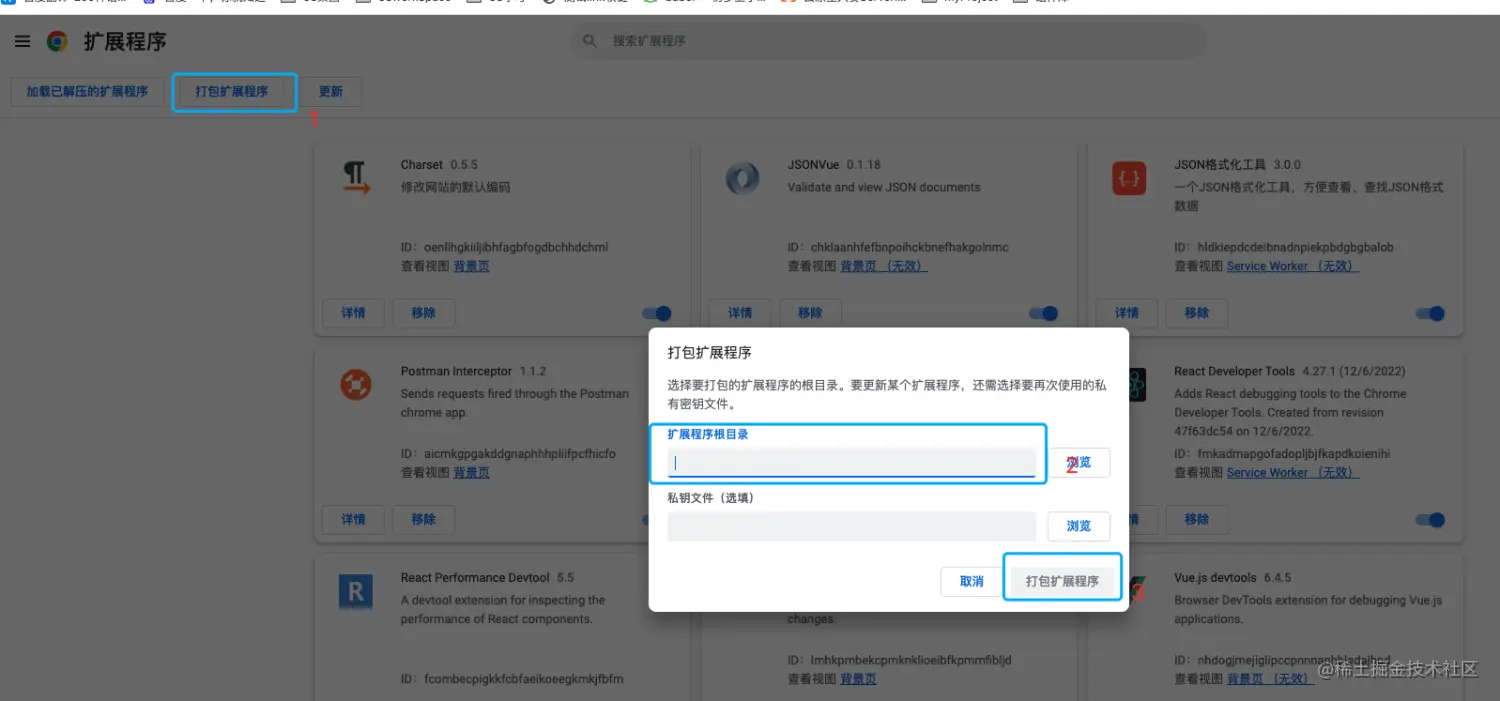Click the 修改网站的默认编码 description
Viewport: 1500px width, 701px height.
click(456, 187)
